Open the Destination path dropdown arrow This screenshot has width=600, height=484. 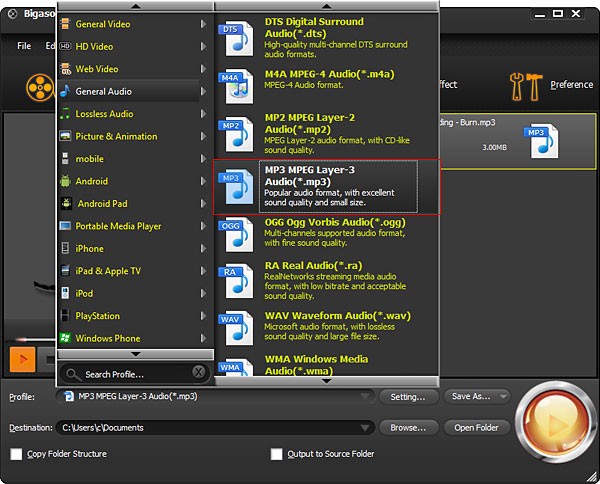coord(365,427)
